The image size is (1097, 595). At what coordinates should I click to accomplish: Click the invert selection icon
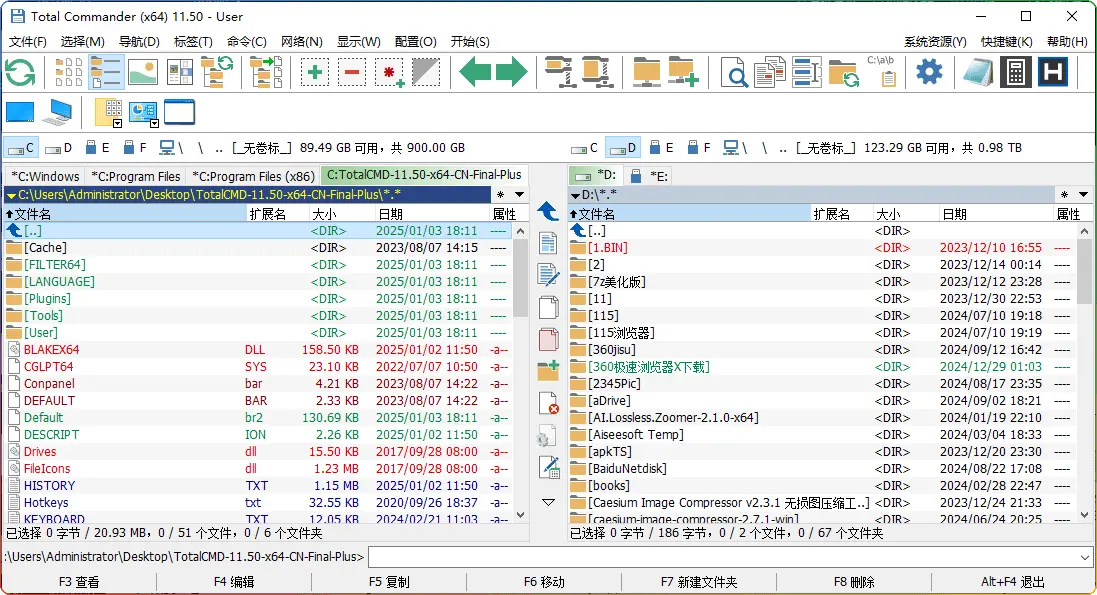click(x=426, y=72)
